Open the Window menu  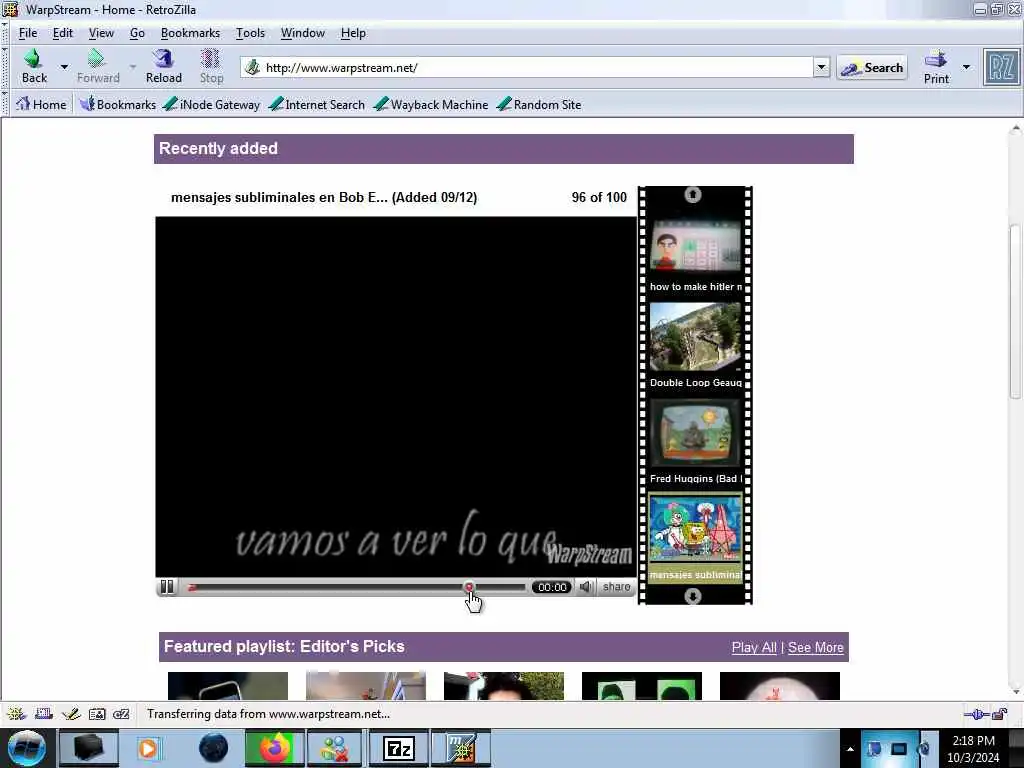click(x=302, y=33)
